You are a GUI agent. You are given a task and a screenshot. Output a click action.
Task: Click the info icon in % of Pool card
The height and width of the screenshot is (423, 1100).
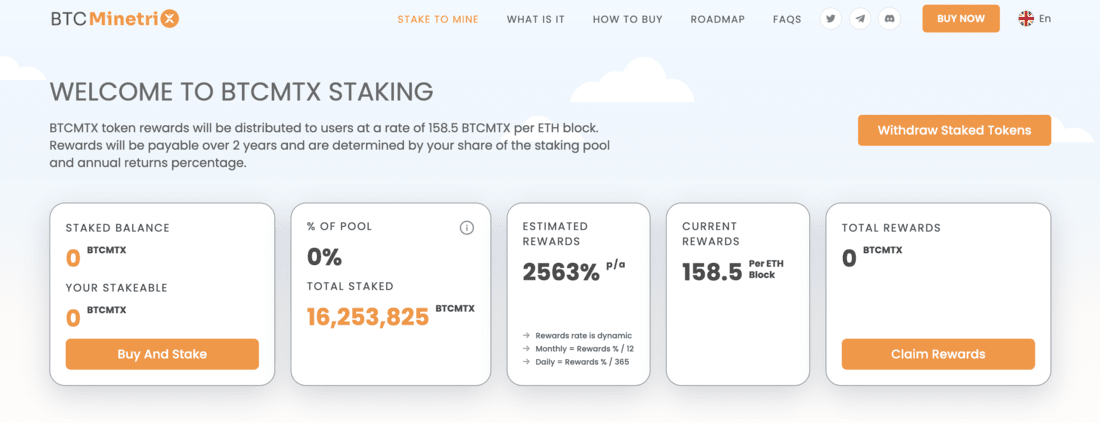tap(467, 227)
